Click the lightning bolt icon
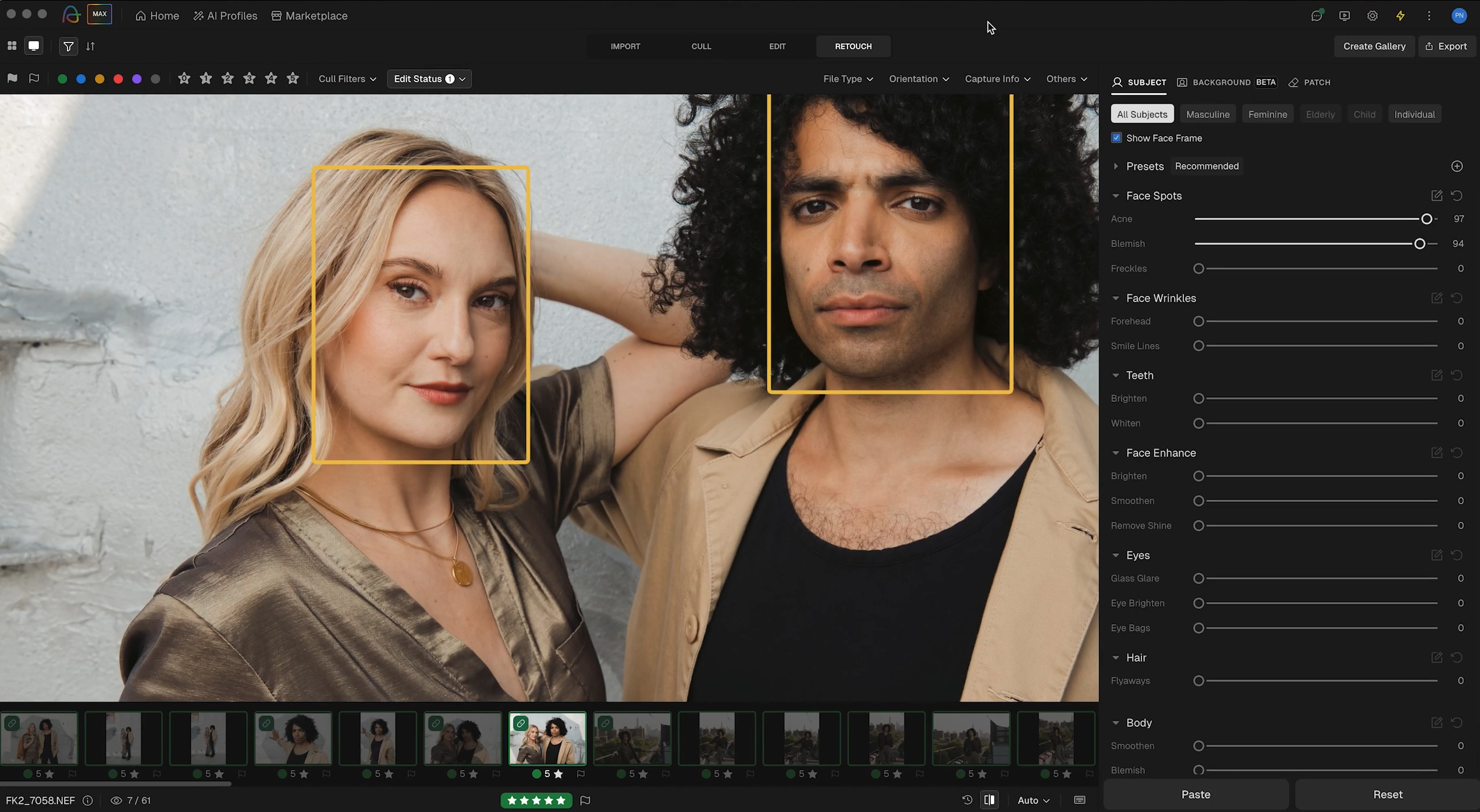This screenshot has height=812, width=1480. coord(1400,16)
